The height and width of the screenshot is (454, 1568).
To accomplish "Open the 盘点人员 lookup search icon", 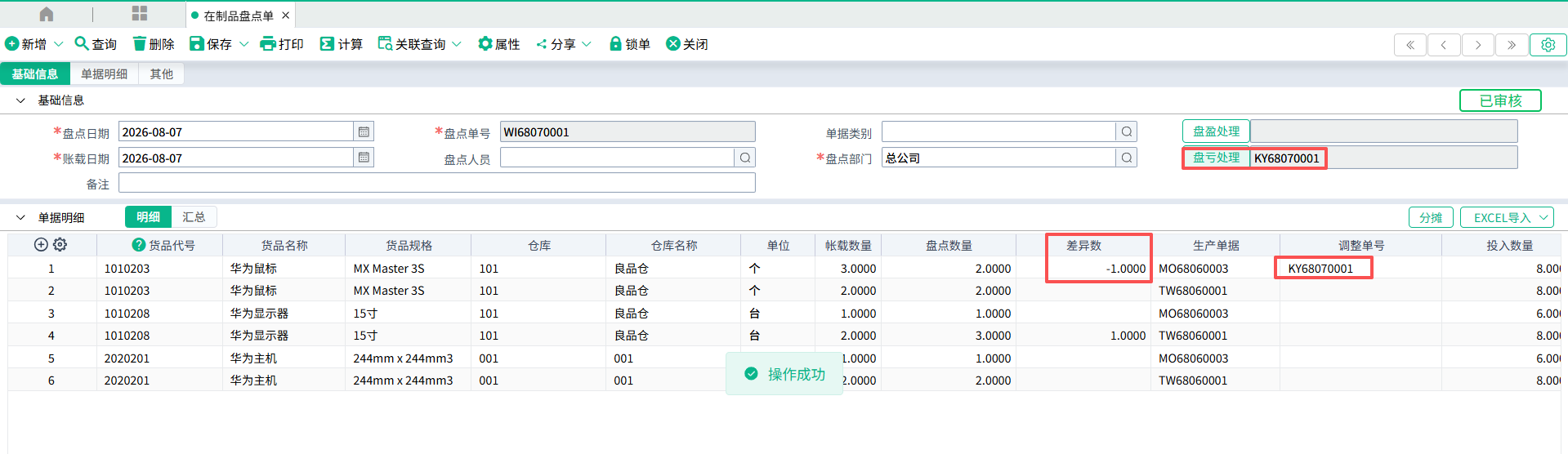I will (744, 158).
